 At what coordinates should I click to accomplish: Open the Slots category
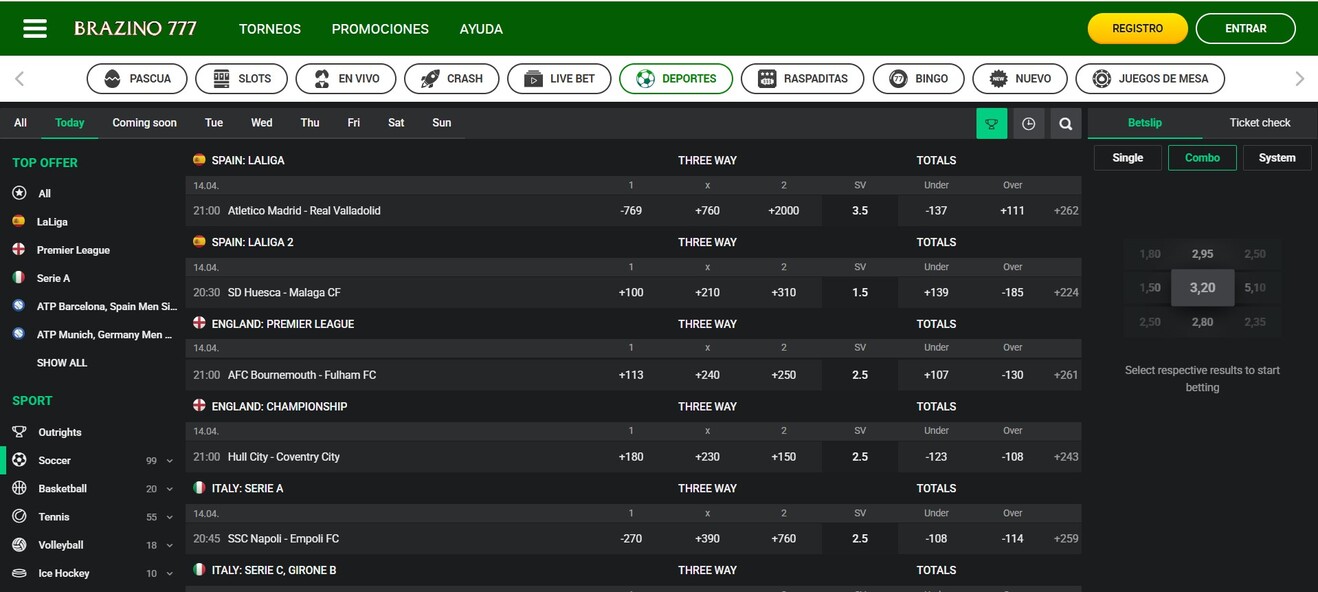tap(241, 78)
